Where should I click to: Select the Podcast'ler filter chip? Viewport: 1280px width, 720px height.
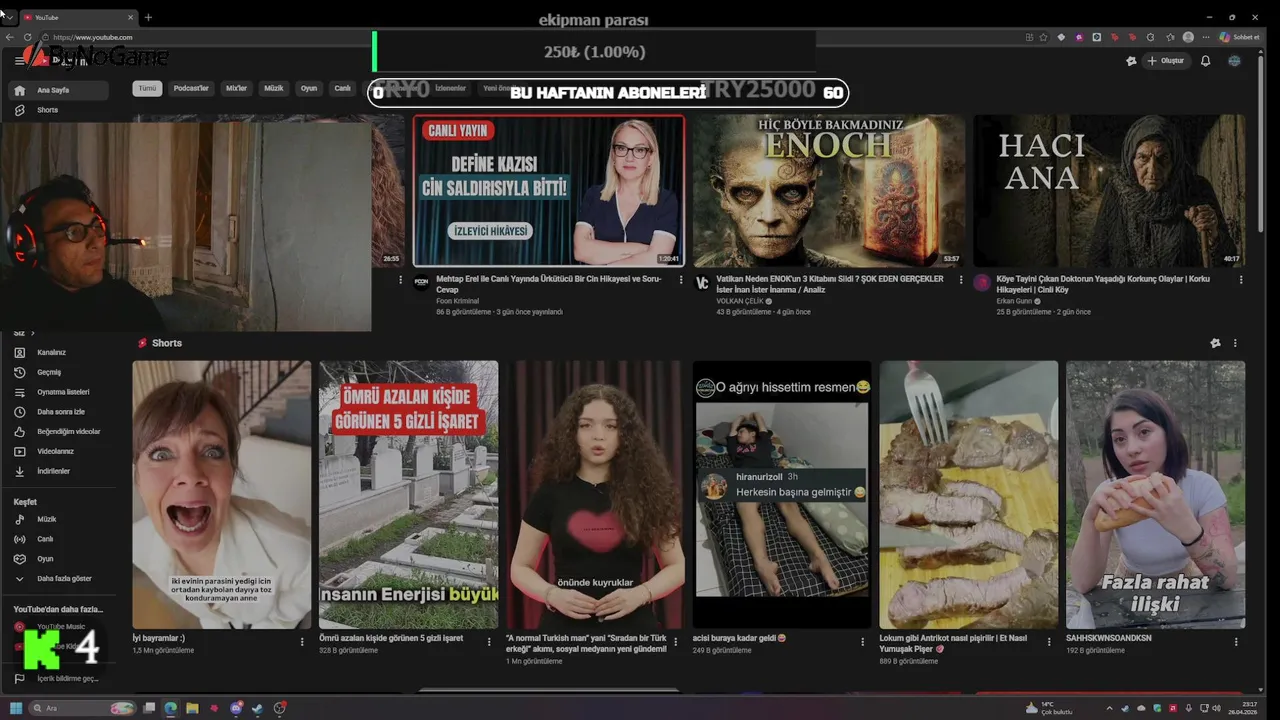pyautogui.click(x=191, y=88)
